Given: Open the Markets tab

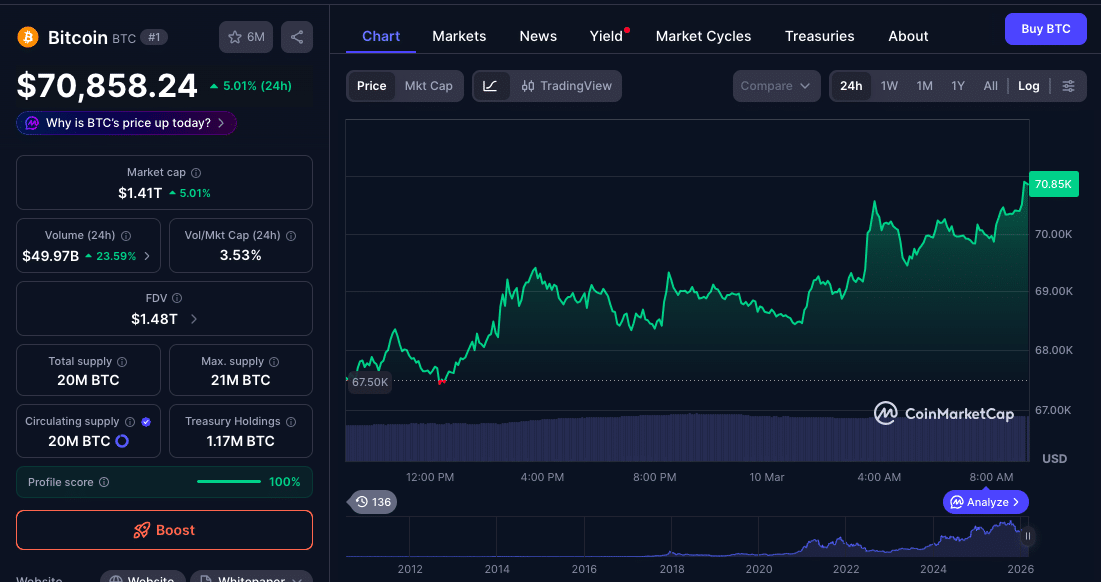Looking at the screenshot, I should (459, 36).
